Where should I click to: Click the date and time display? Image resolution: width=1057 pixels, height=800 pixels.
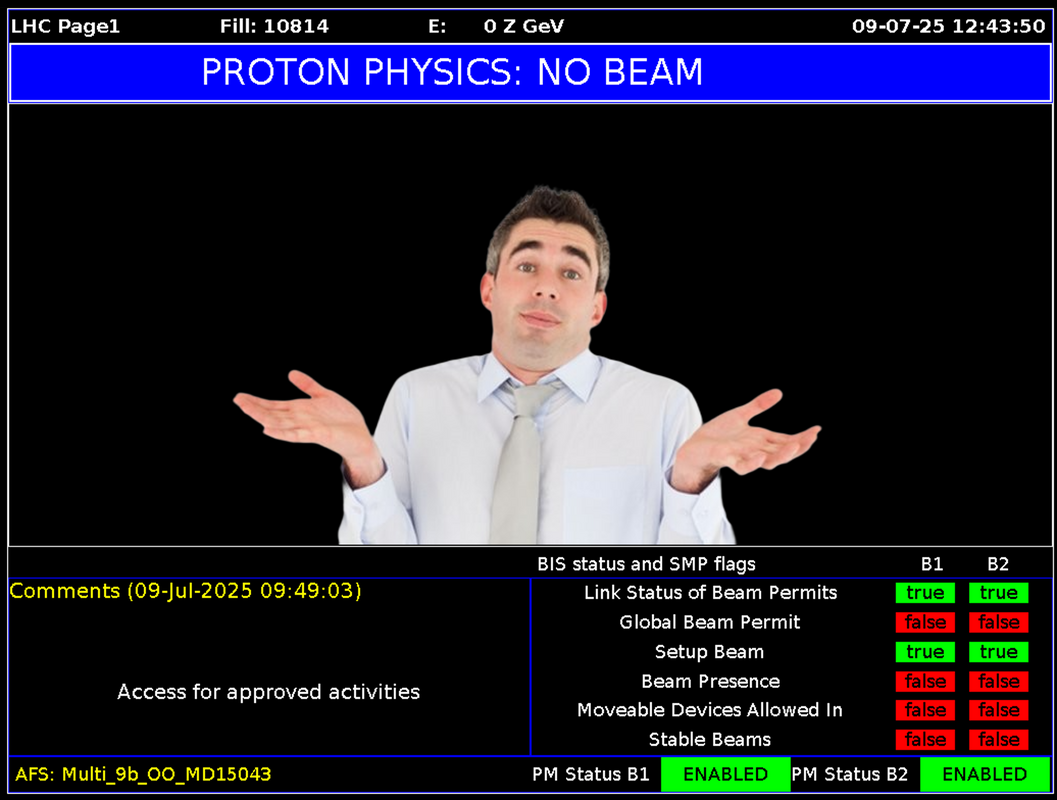pyautogui.click(x=948, y=27)
